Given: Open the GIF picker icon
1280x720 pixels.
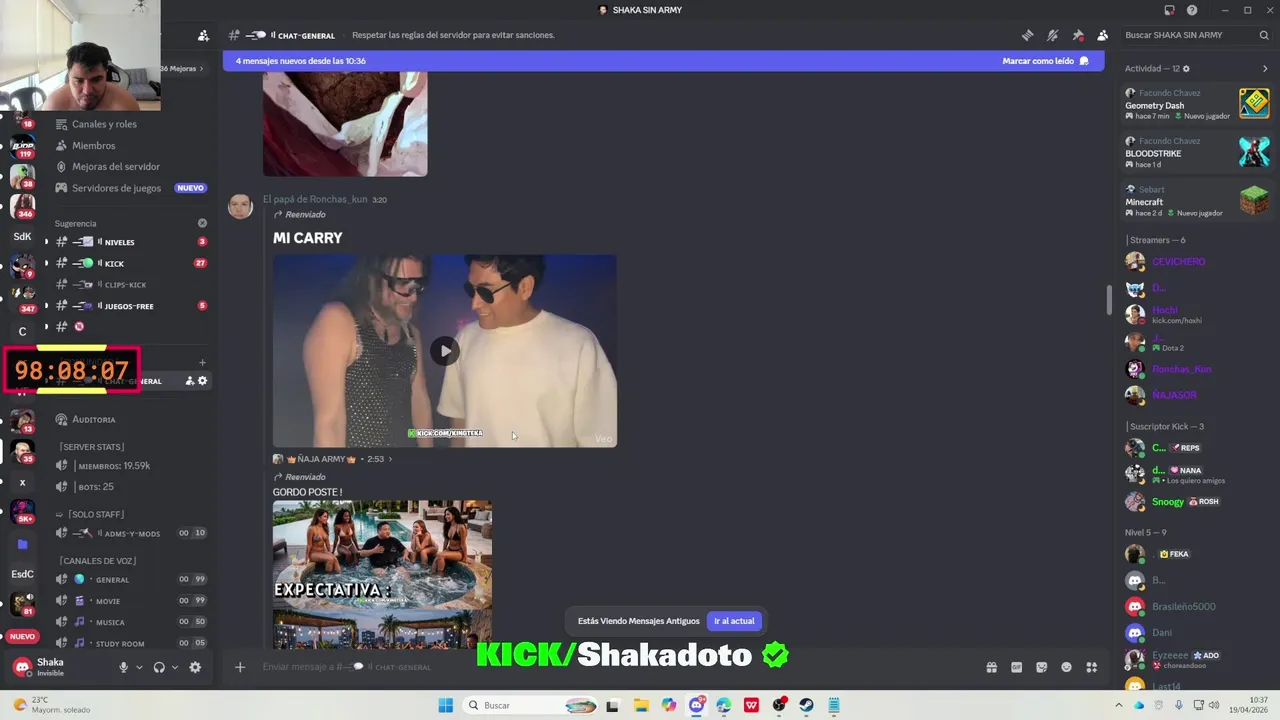Looking at the screenshot, I should click(1016, 667).
